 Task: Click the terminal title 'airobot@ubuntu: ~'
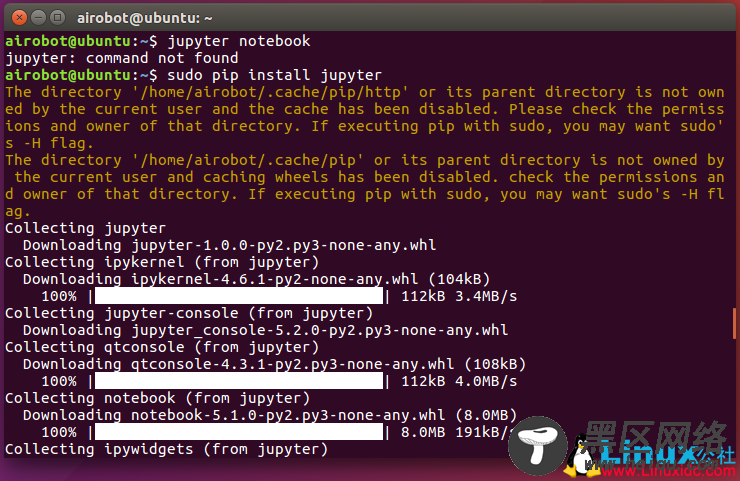click(144, 18)
